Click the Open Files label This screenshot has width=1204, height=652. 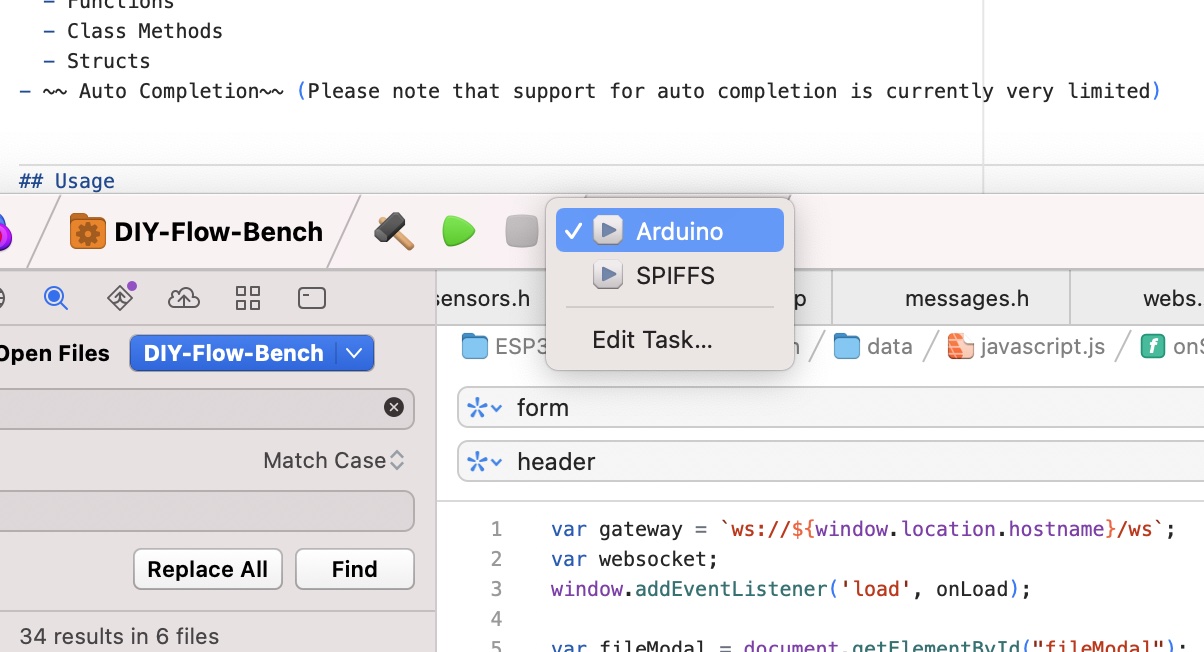point(53,353)
